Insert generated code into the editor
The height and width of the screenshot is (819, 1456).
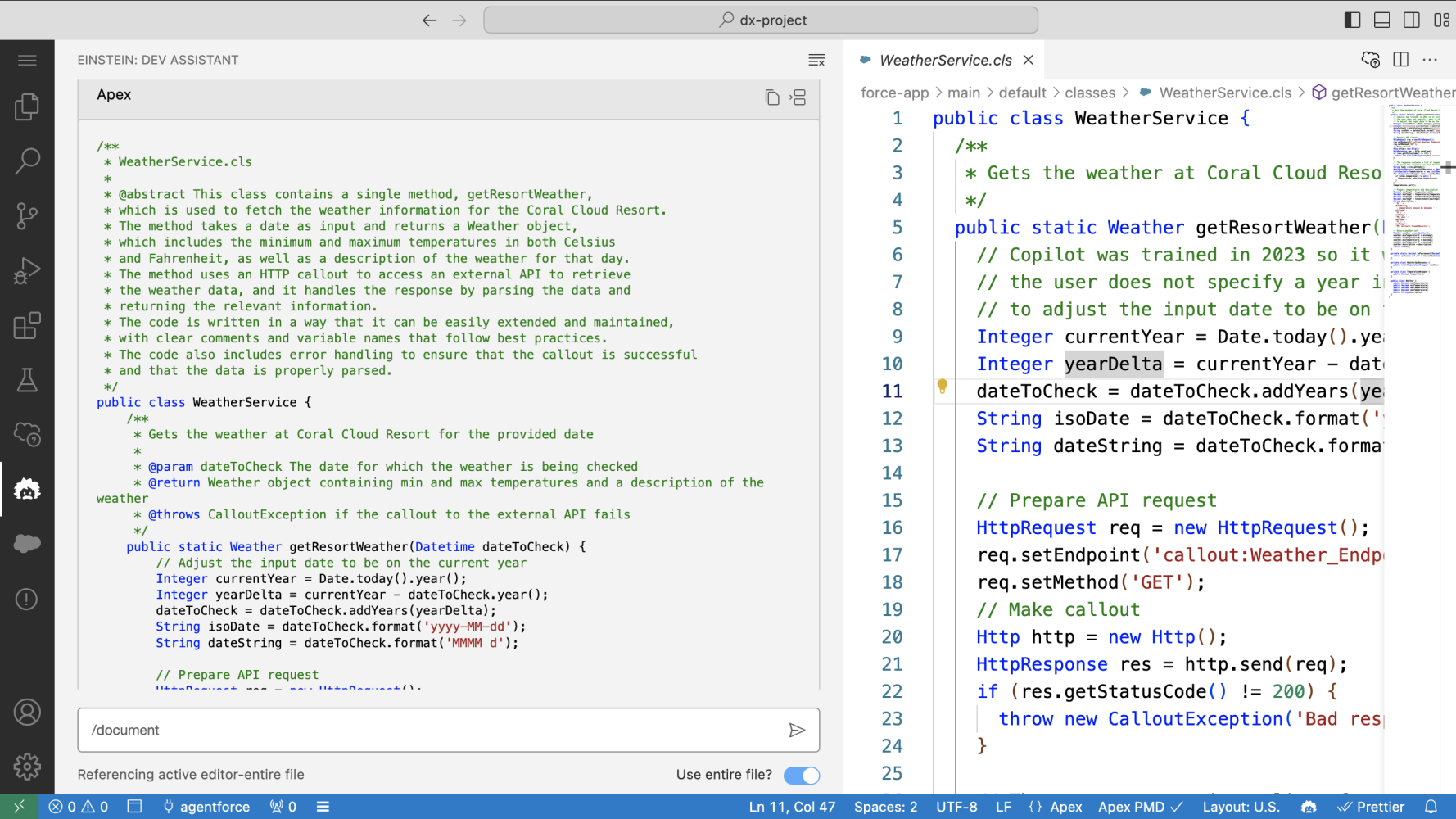point(797,97)
